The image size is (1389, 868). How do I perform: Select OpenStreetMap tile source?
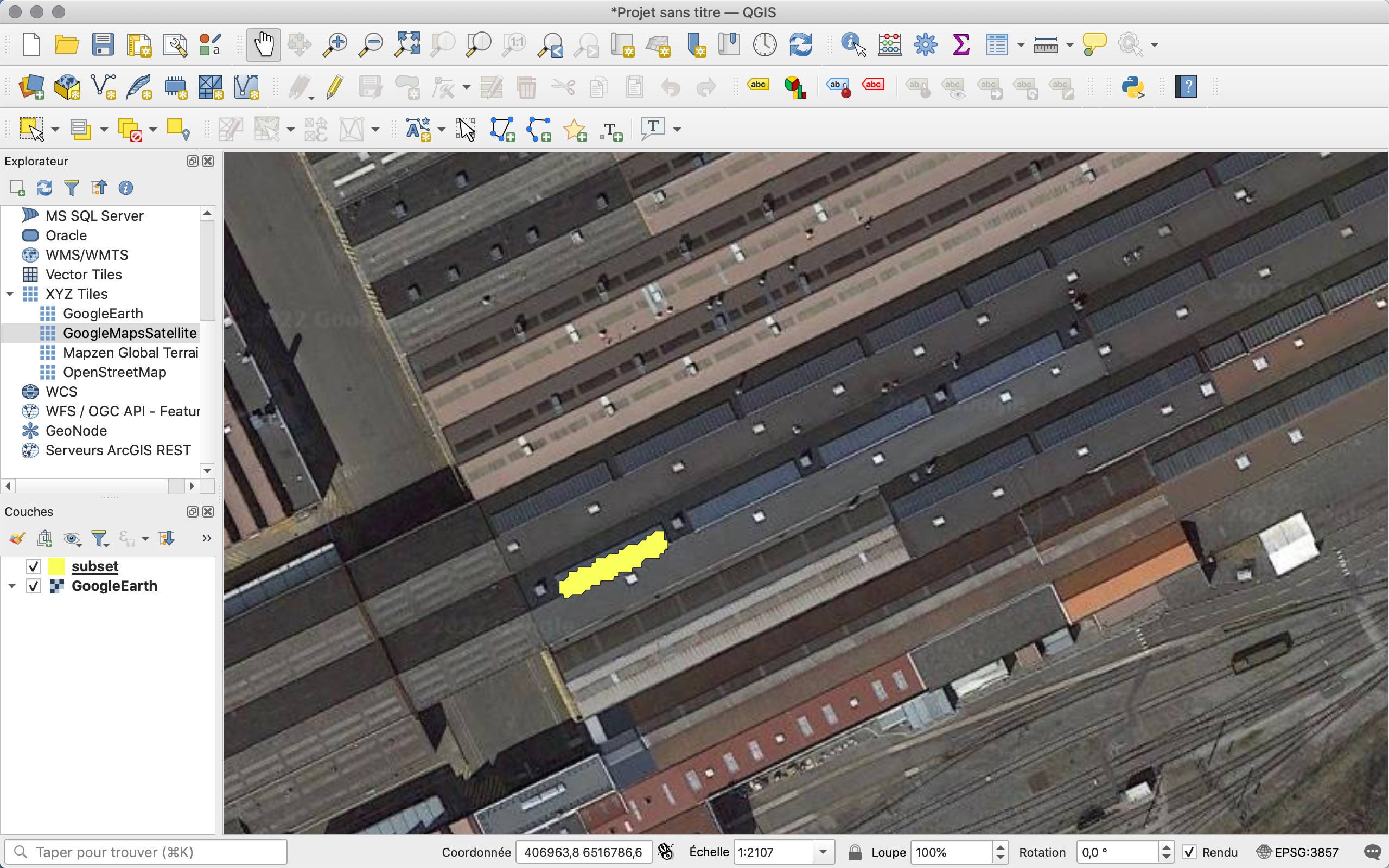(x=114, y=372)
